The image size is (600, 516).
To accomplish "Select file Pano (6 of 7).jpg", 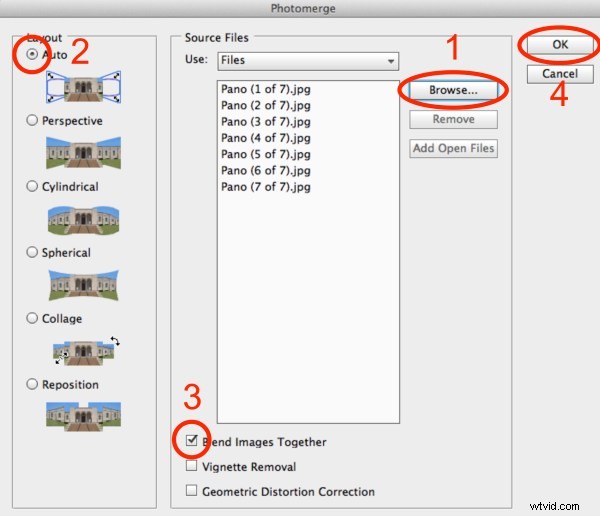I will (266, 170).
